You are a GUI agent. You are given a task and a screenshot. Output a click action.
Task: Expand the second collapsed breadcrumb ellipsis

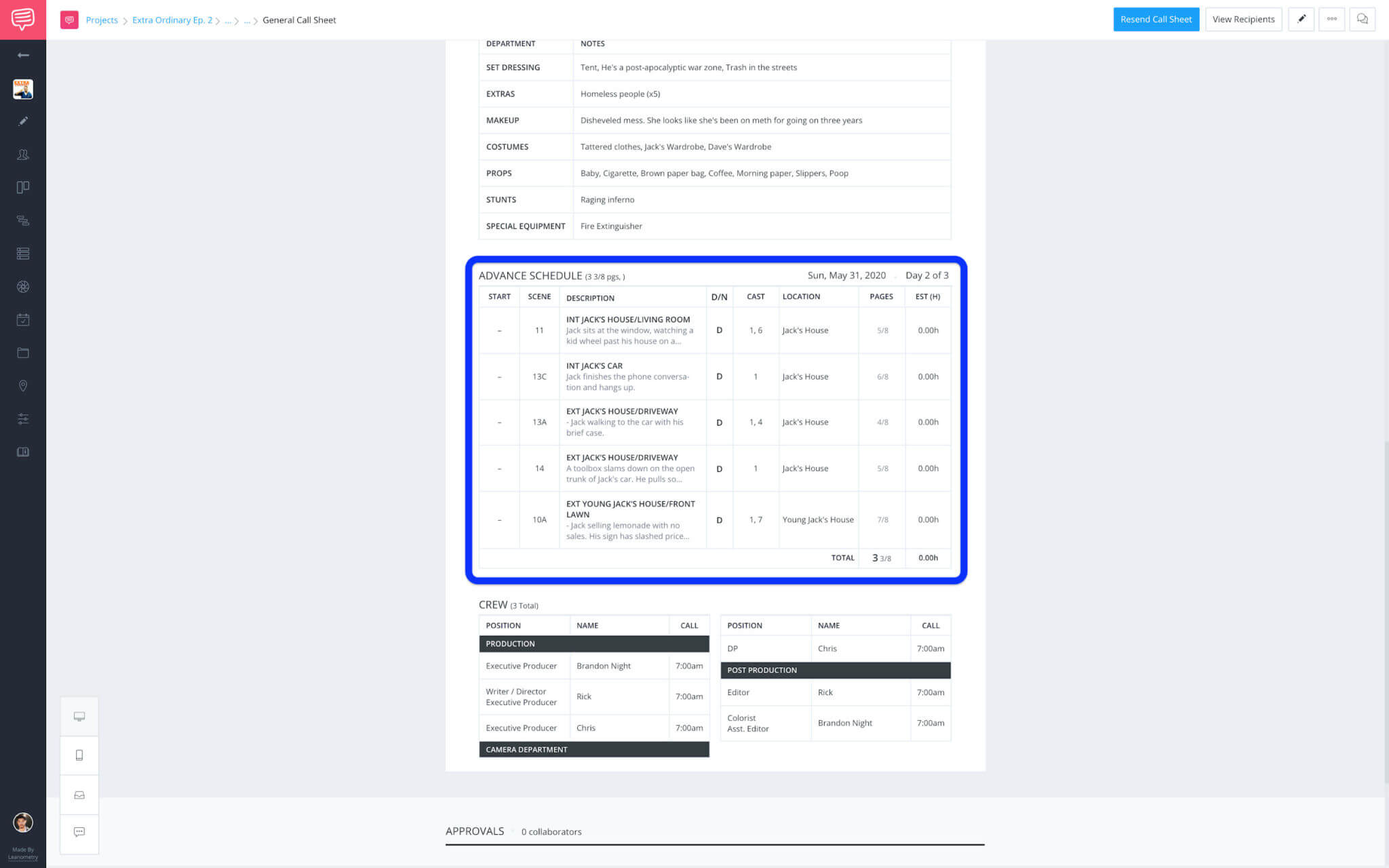coord(247,20)
